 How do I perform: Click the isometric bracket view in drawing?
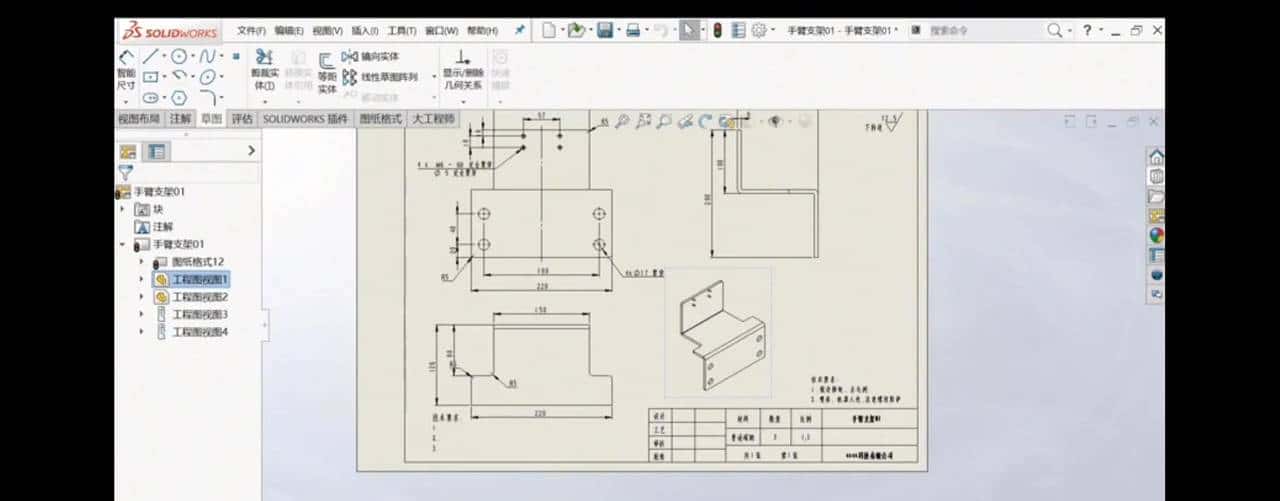tap(718, 334)
